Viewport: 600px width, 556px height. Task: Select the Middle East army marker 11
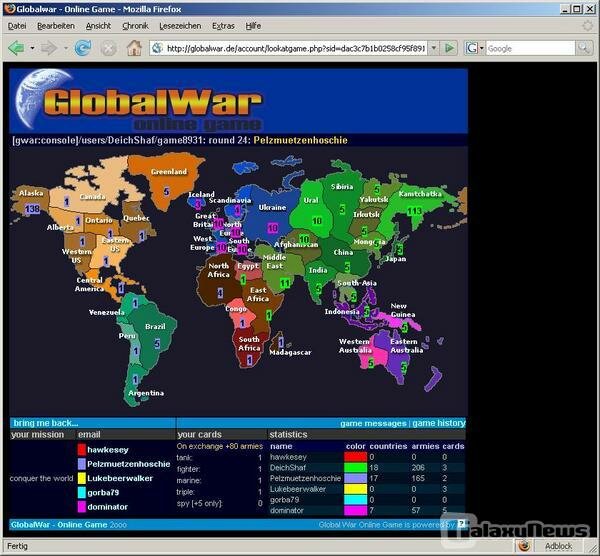[285, 283]
